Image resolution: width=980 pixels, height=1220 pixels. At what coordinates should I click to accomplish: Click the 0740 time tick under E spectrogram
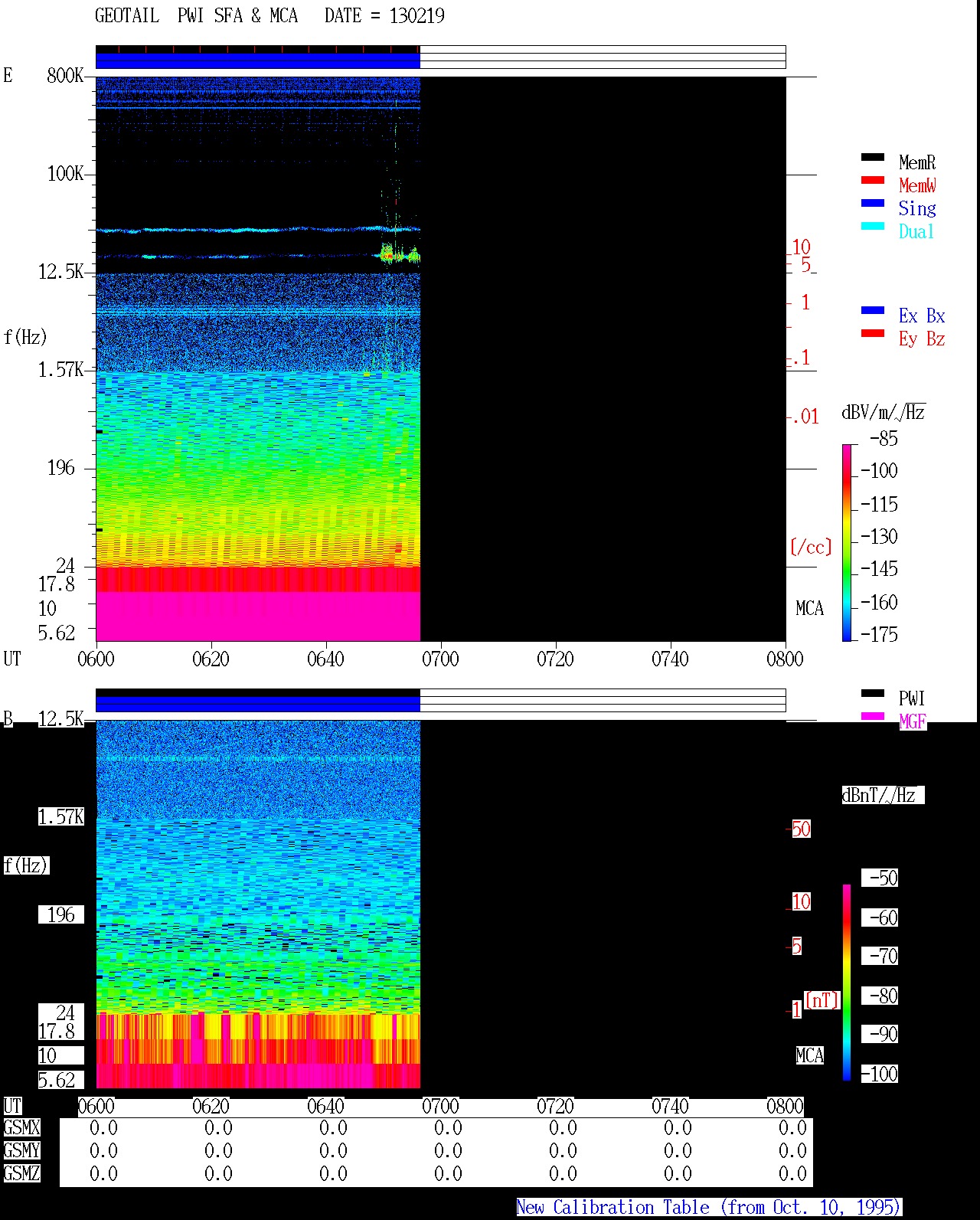(x=670, y=659)
